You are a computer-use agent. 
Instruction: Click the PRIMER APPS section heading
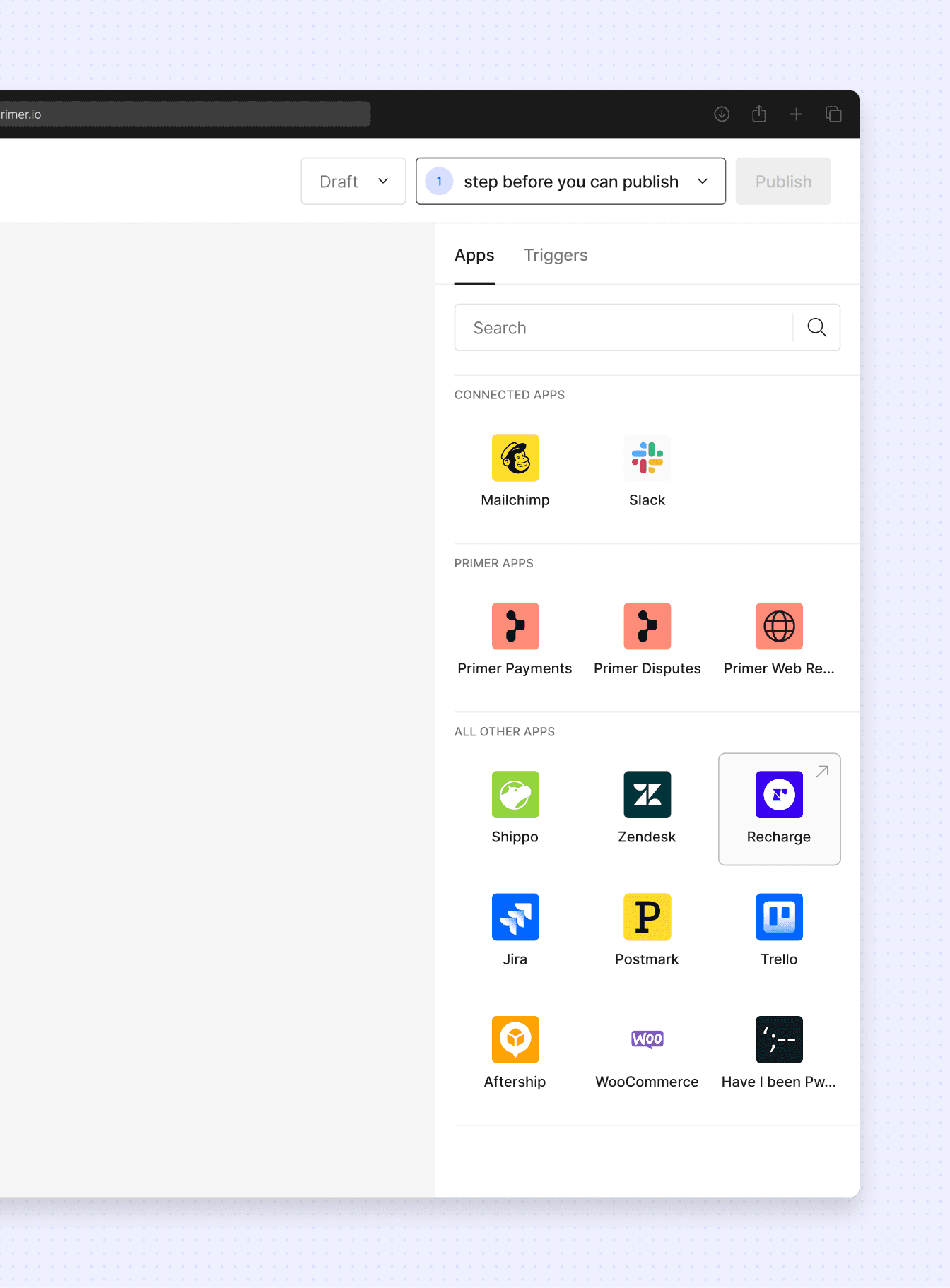point(494,563)
